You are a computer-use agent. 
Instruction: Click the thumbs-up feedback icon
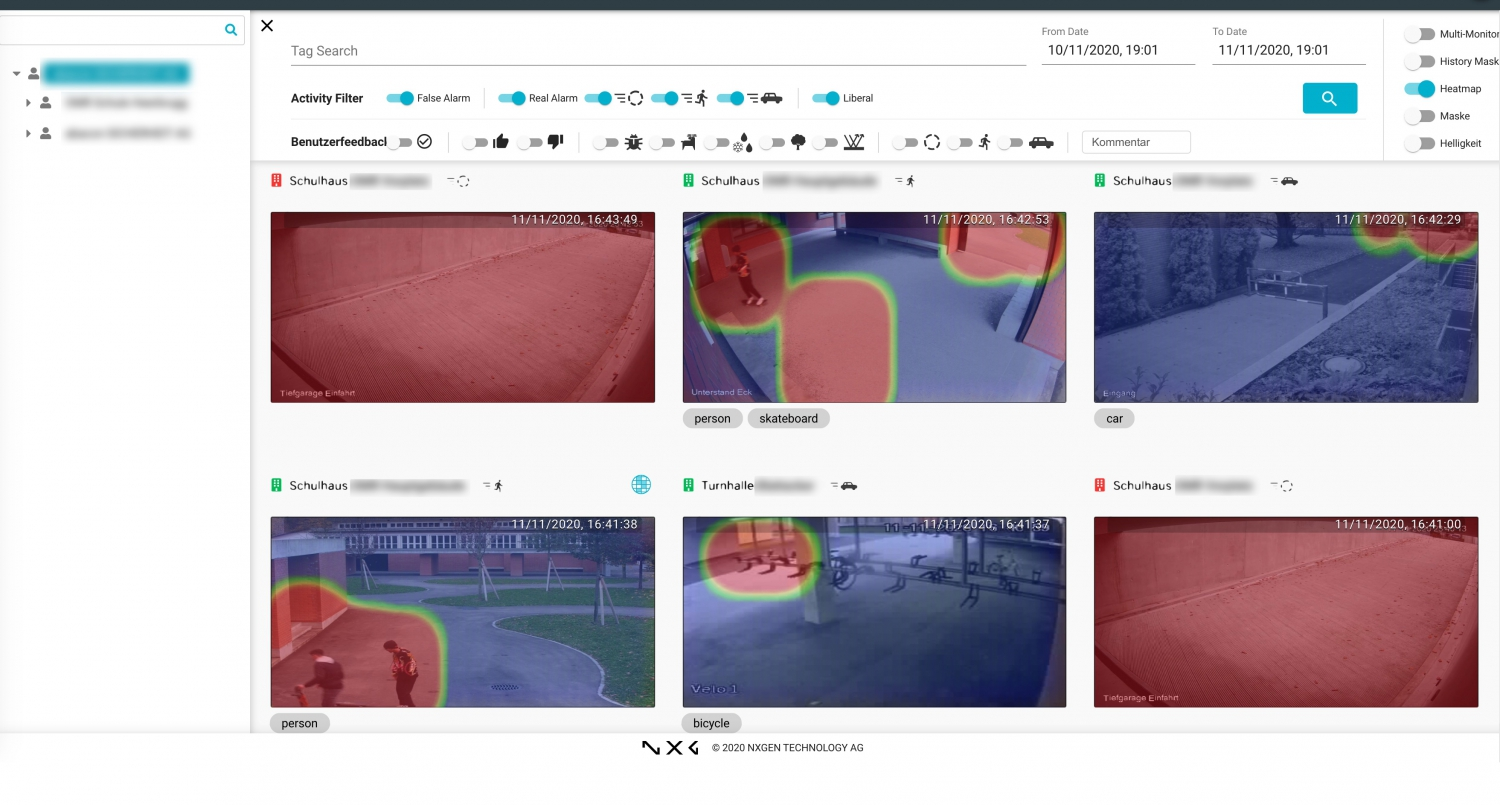tap(501, 142)
